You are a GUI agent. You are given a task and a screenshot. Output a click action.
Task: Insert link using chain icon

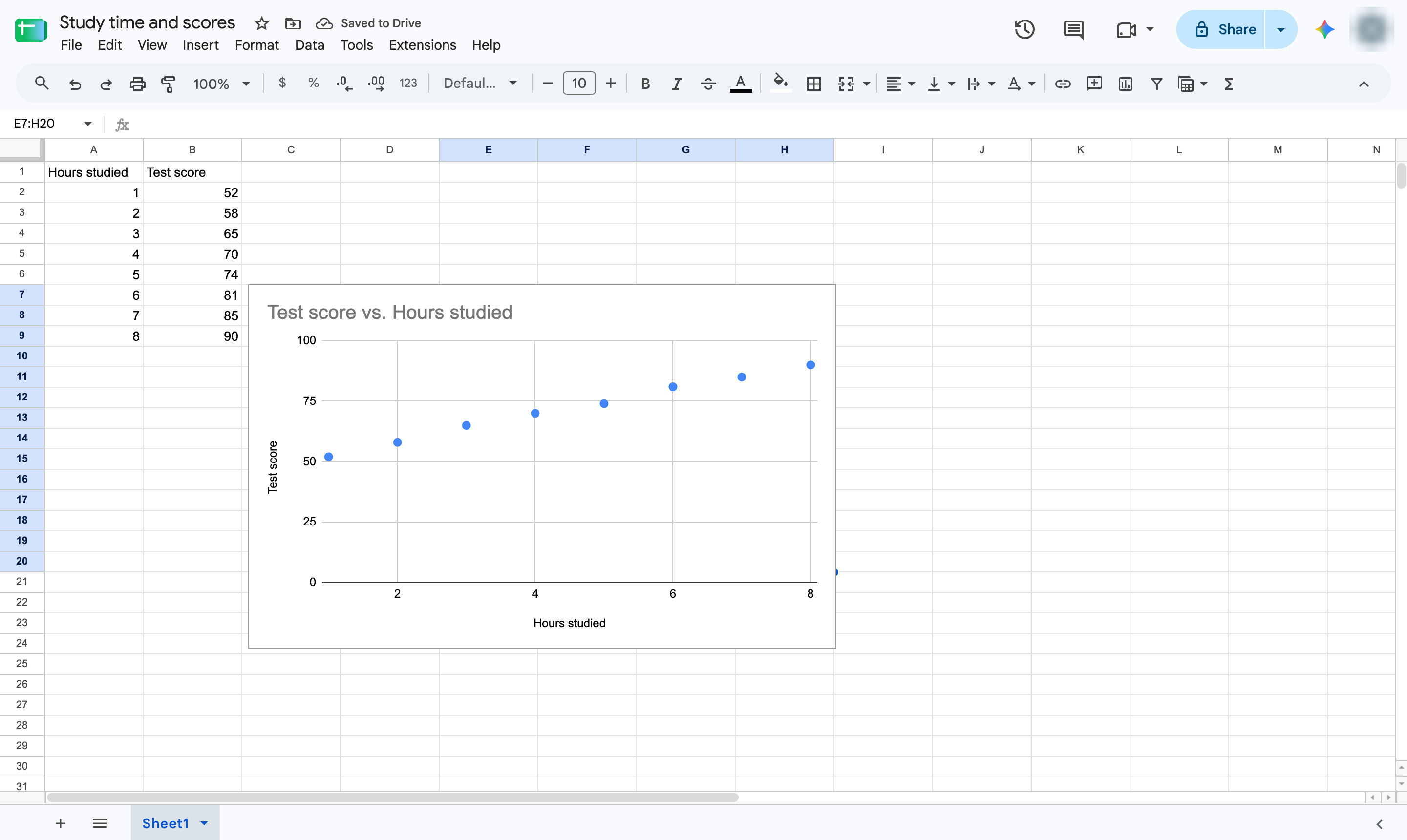tap(1062, 84)
